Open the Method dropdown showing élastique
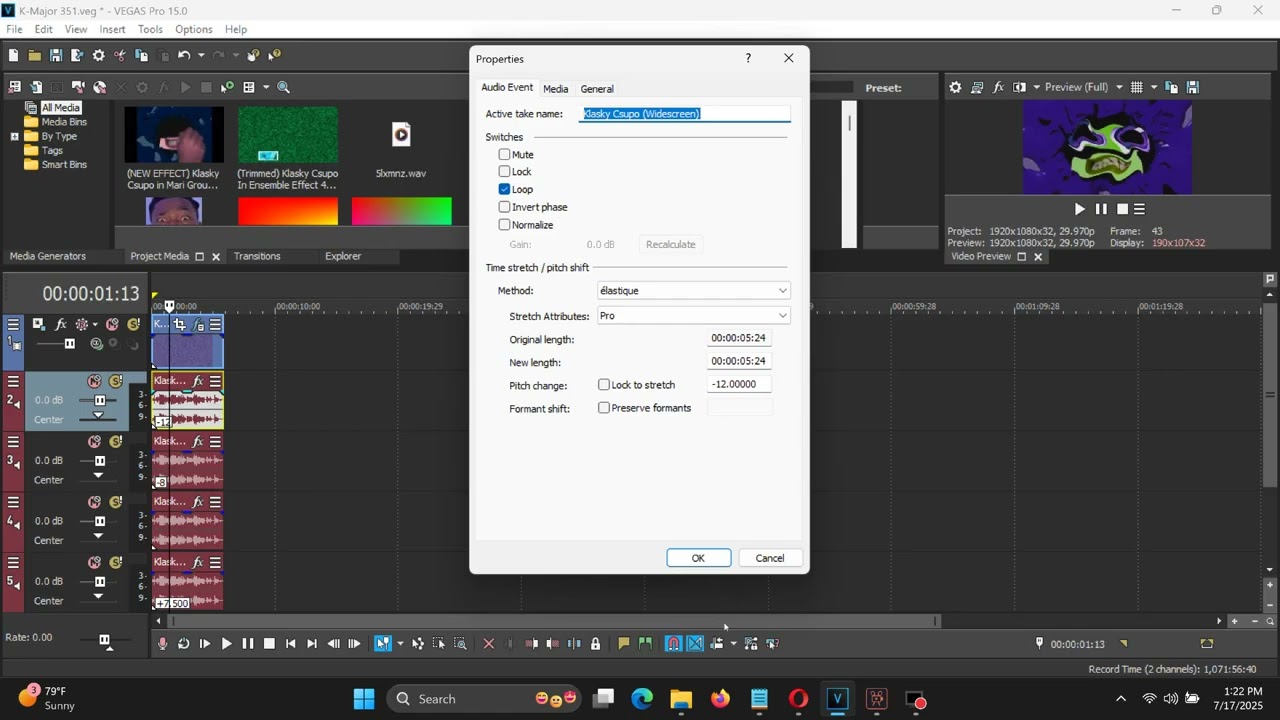This screenshot has width=1280, height=720. (x=693, y=291)
